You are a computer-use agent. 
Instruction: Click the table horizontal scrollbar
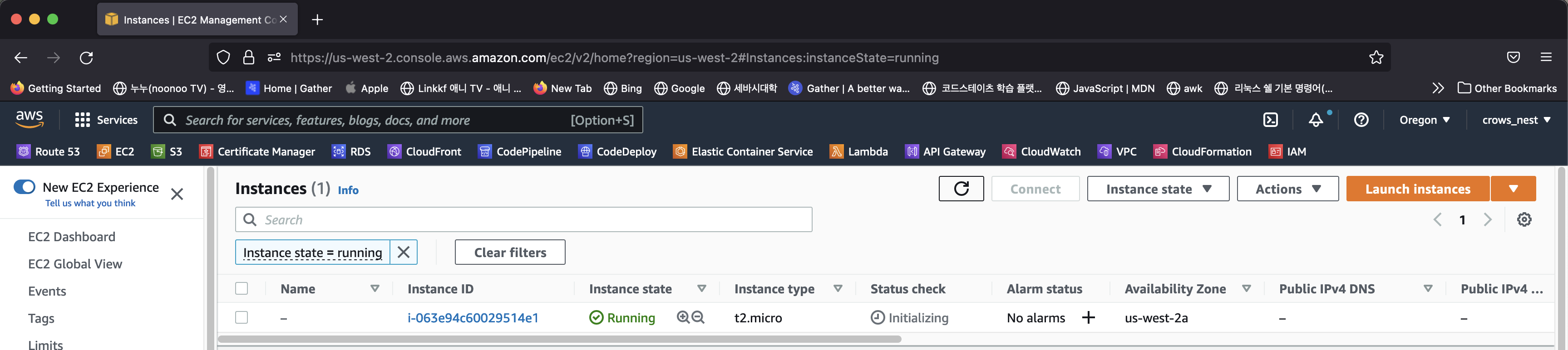click(x=559, y=339)
